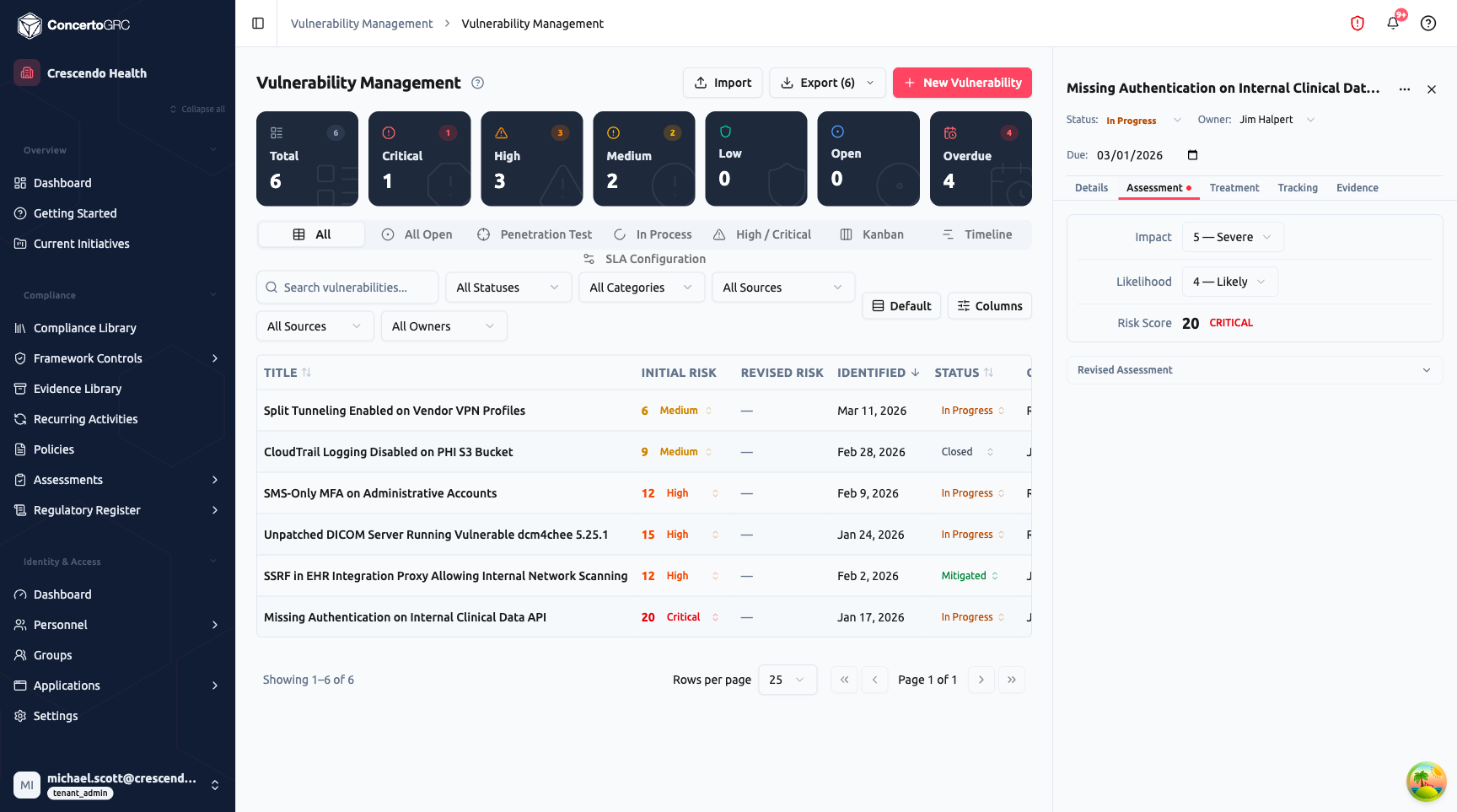Filter by Overdue summary card

click(981, 159)
